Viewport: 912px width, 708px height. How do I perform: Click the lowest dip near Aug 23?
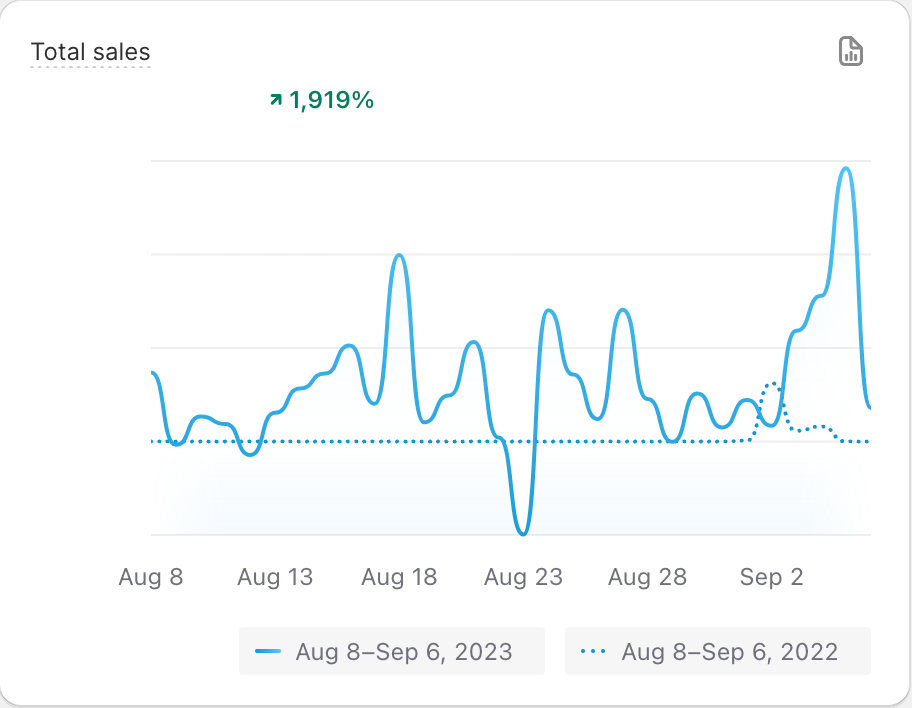point(522,534)
